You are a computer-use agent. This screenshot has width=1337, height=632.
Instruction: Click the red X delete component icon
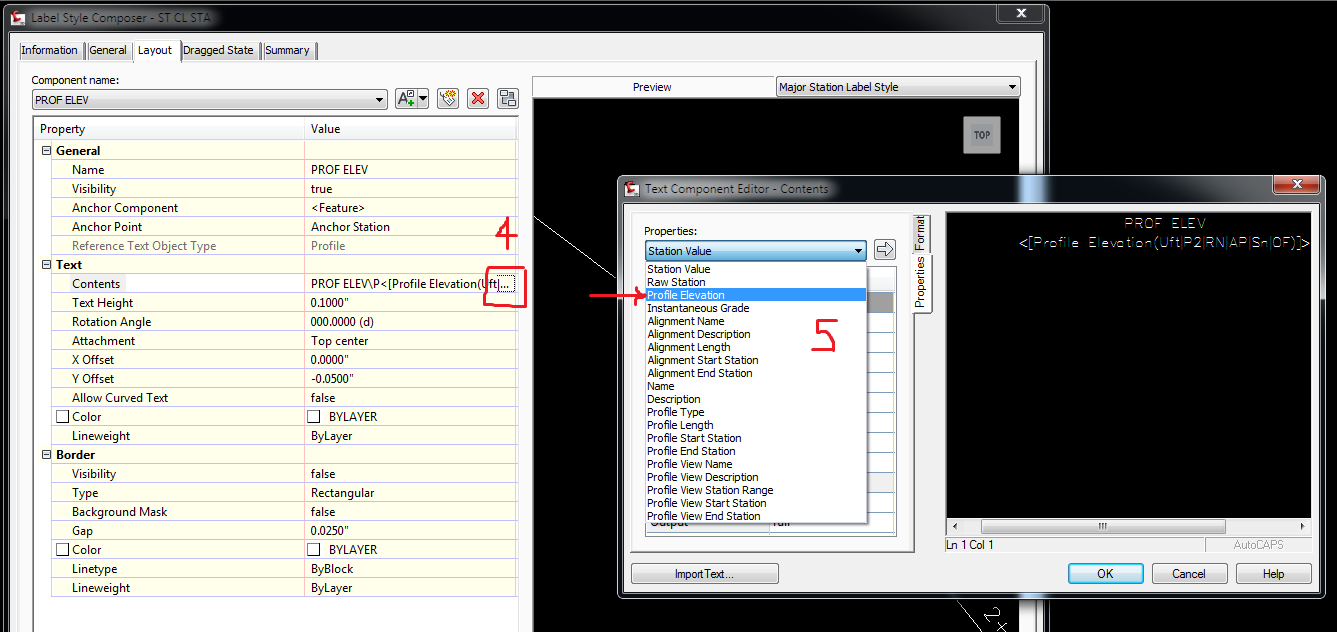tap(478, 98)
